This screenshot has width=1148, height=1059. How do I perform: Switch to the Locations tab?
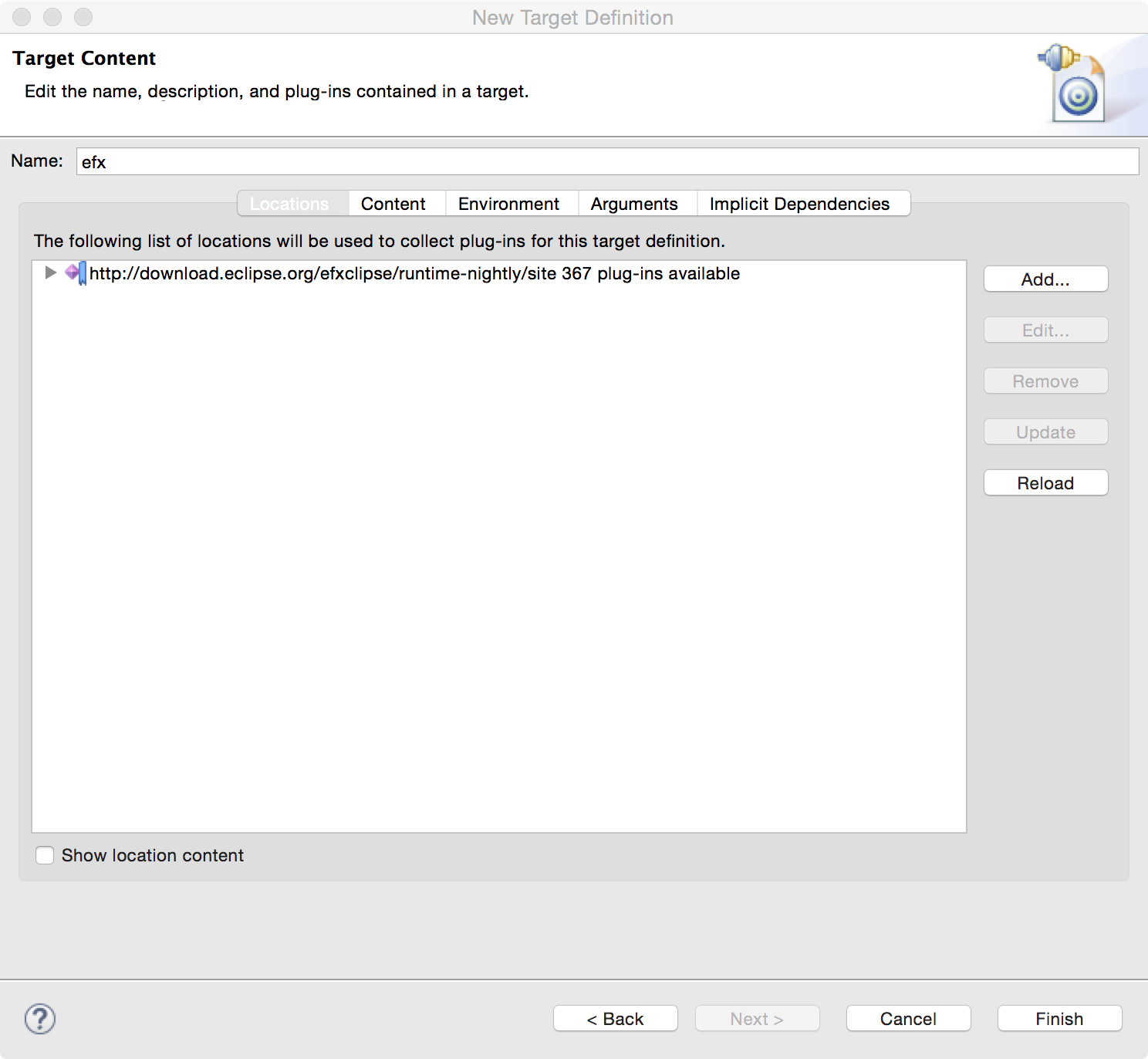point(290,204)
